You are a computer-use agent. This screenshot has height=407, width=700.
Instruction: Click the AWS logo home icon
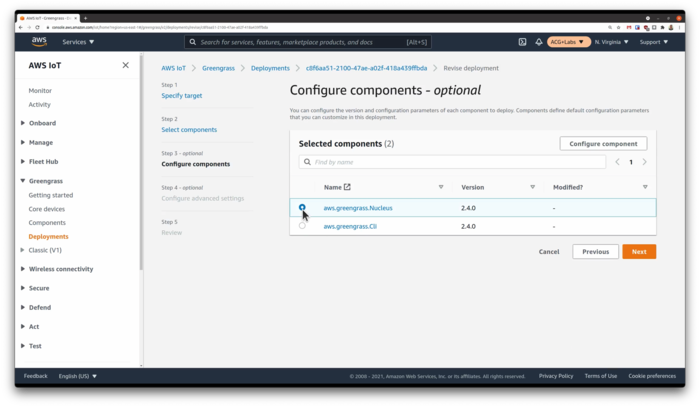39,42
